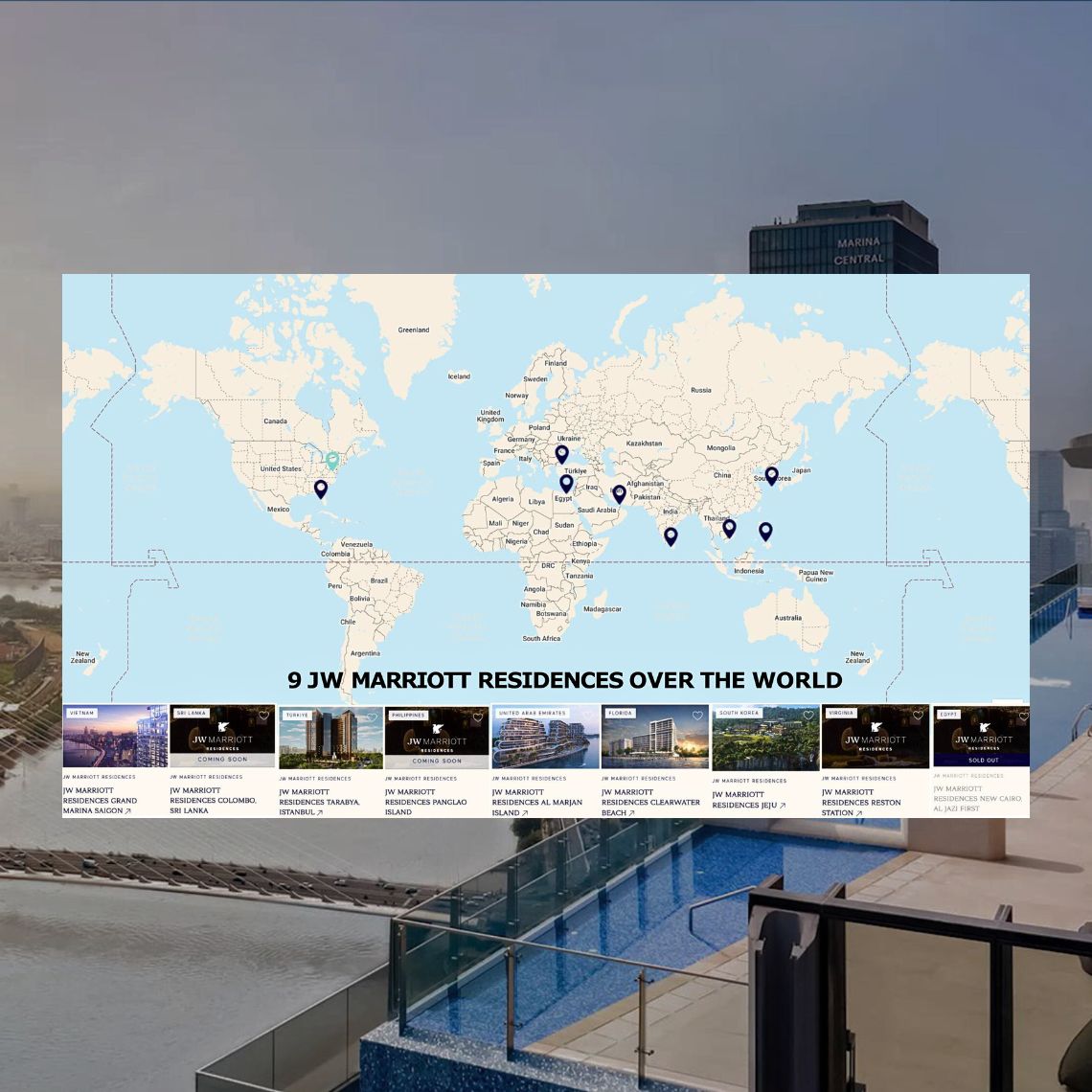The width and height of the screenshot is (1092, 1092).
Task: Favorite the Sri Lanka Colombo card heart
Action: point(264,716)
